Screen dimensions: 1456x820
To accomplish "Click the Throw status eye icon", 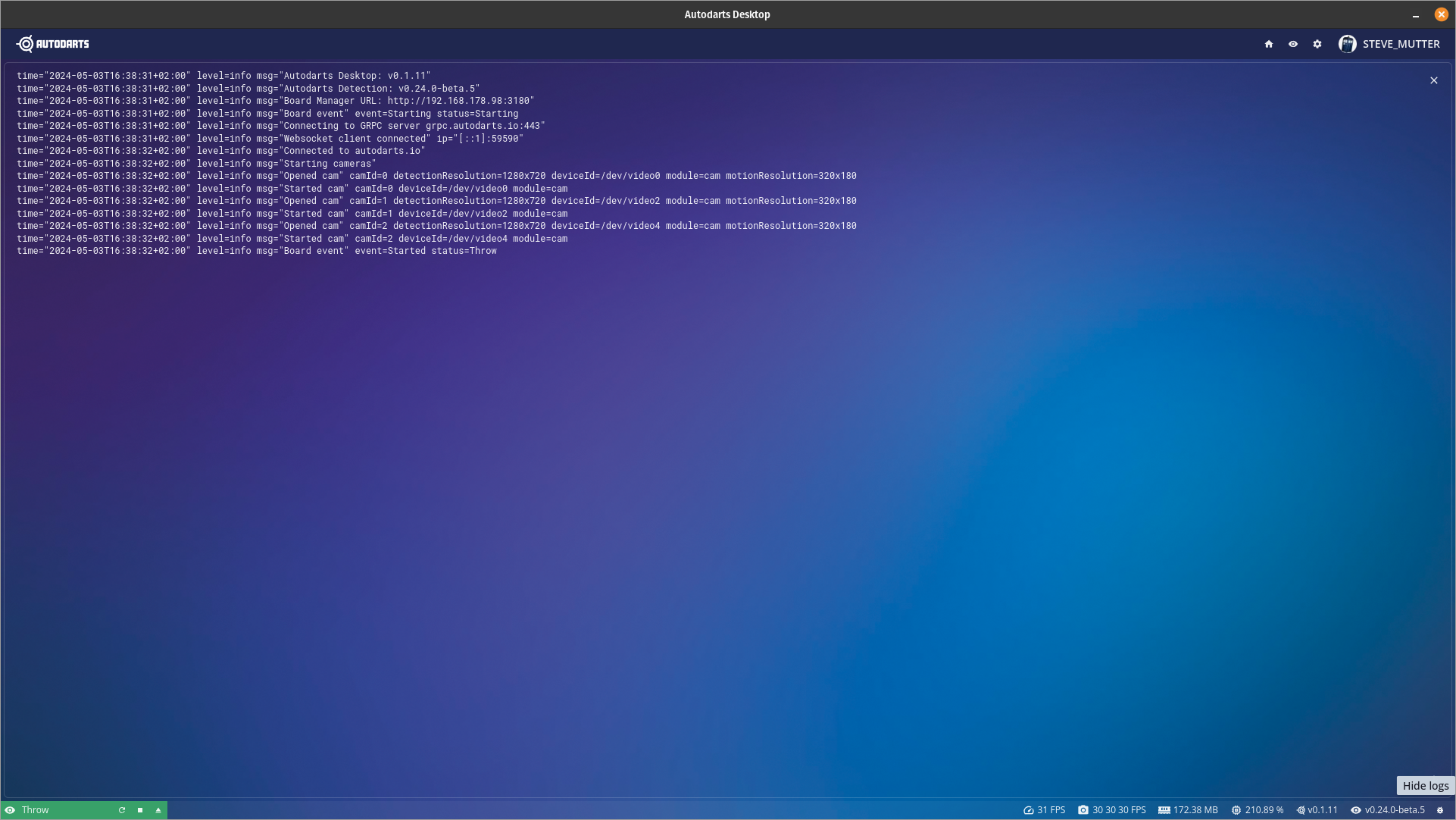I will coord(10,810).
